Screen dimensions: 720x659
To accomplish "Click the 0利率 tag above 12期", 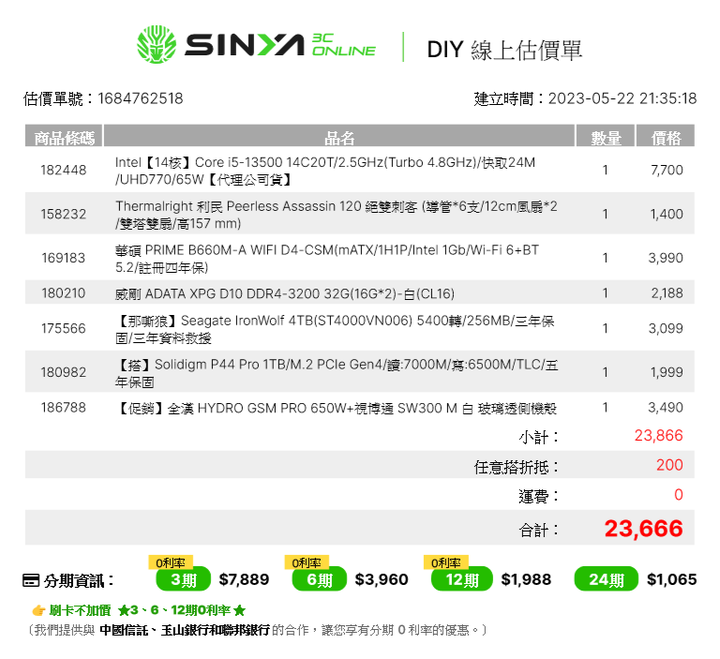I will click(446, 562).
